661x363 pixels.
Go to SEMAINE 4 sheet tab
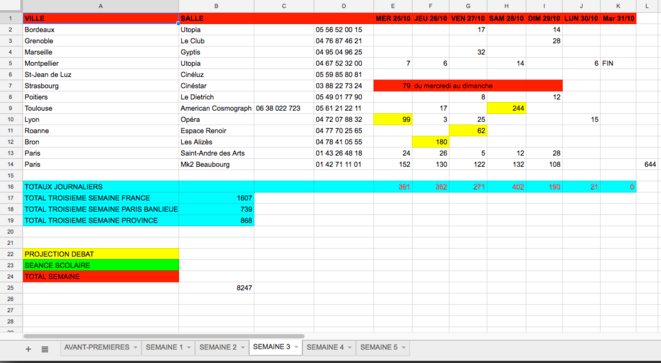point(325,347)
